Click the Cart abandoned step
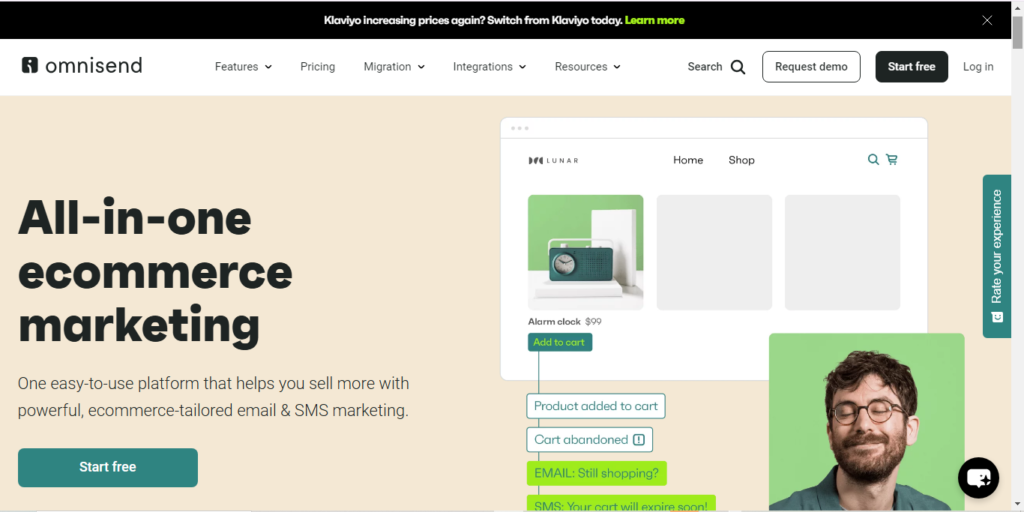The height and width of the screenshot is (512, 1024). coord(589,440)
